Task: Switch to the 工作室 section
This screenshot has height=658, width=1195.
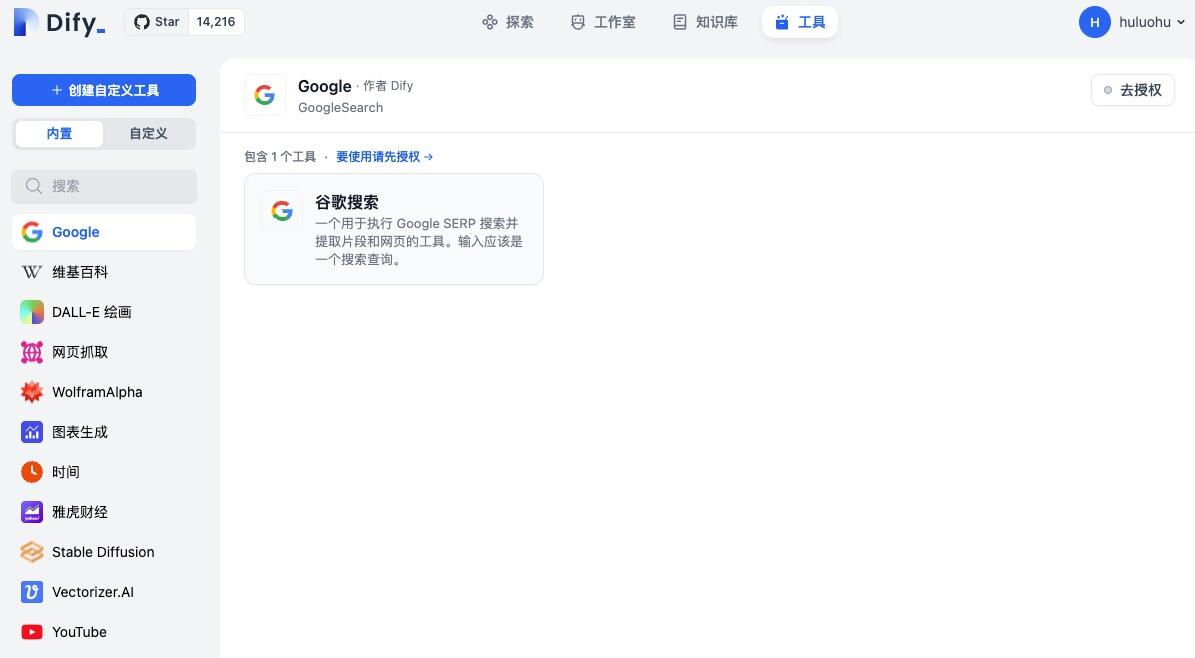Action: [602, 22]
